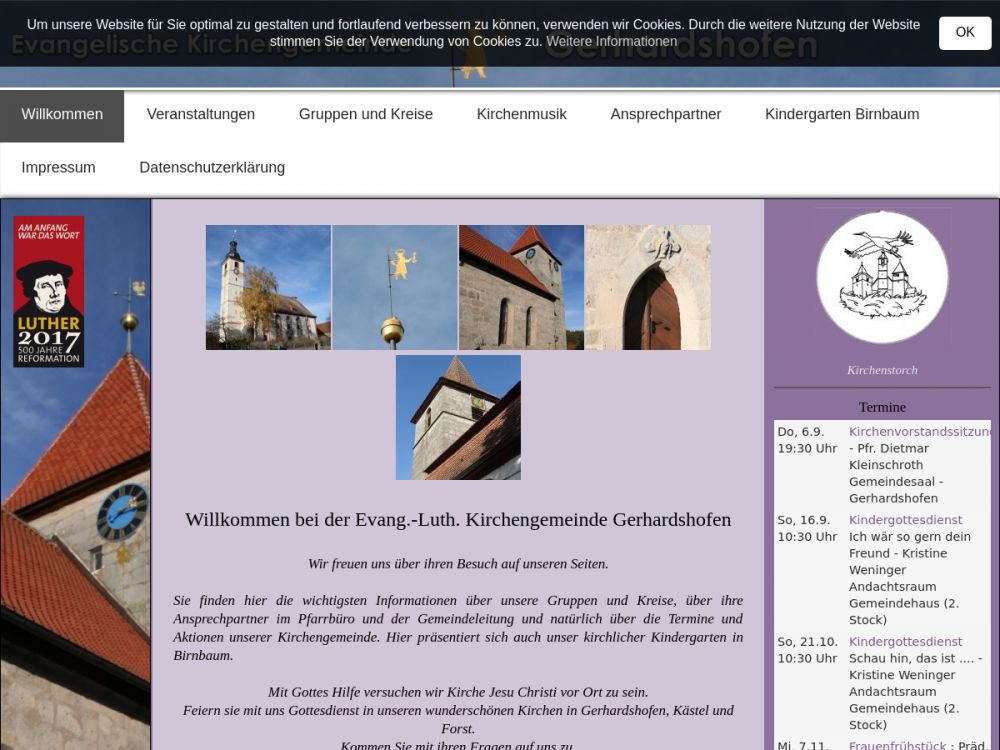Open the golden weathervane angel photo
The height and width of the screenshot is (750, 1000).
(x=395, y=287)
